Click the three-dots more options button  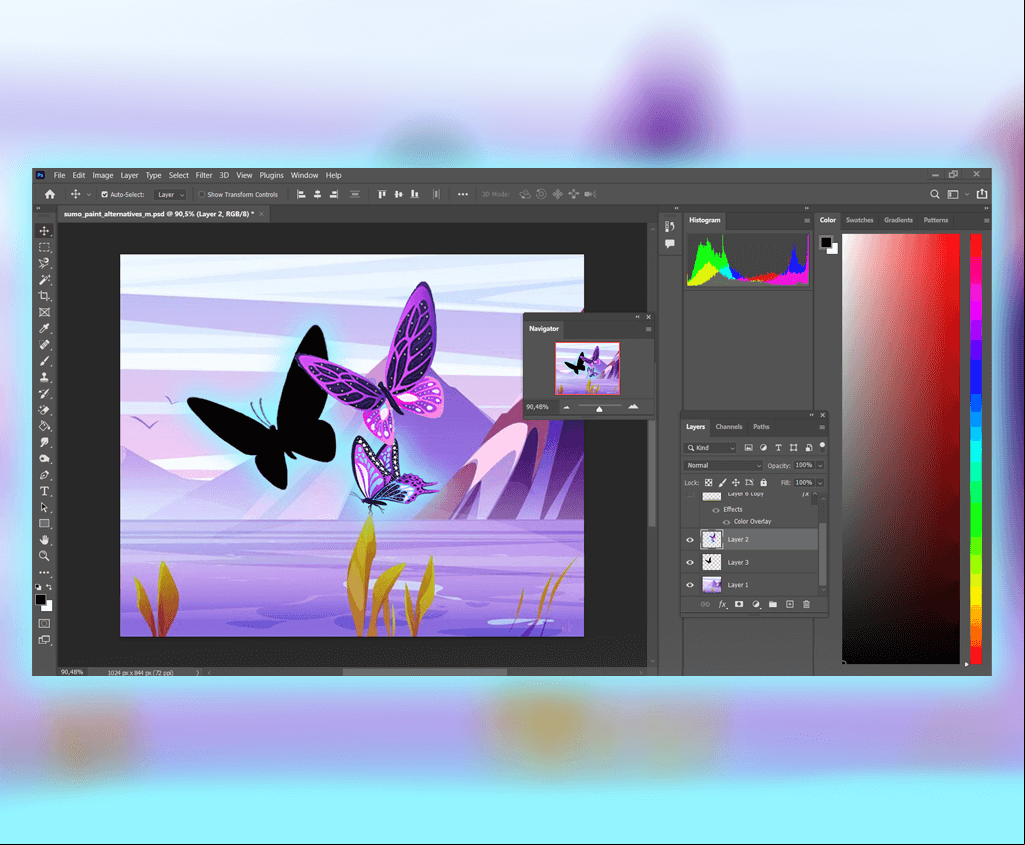tap(463, 194)
